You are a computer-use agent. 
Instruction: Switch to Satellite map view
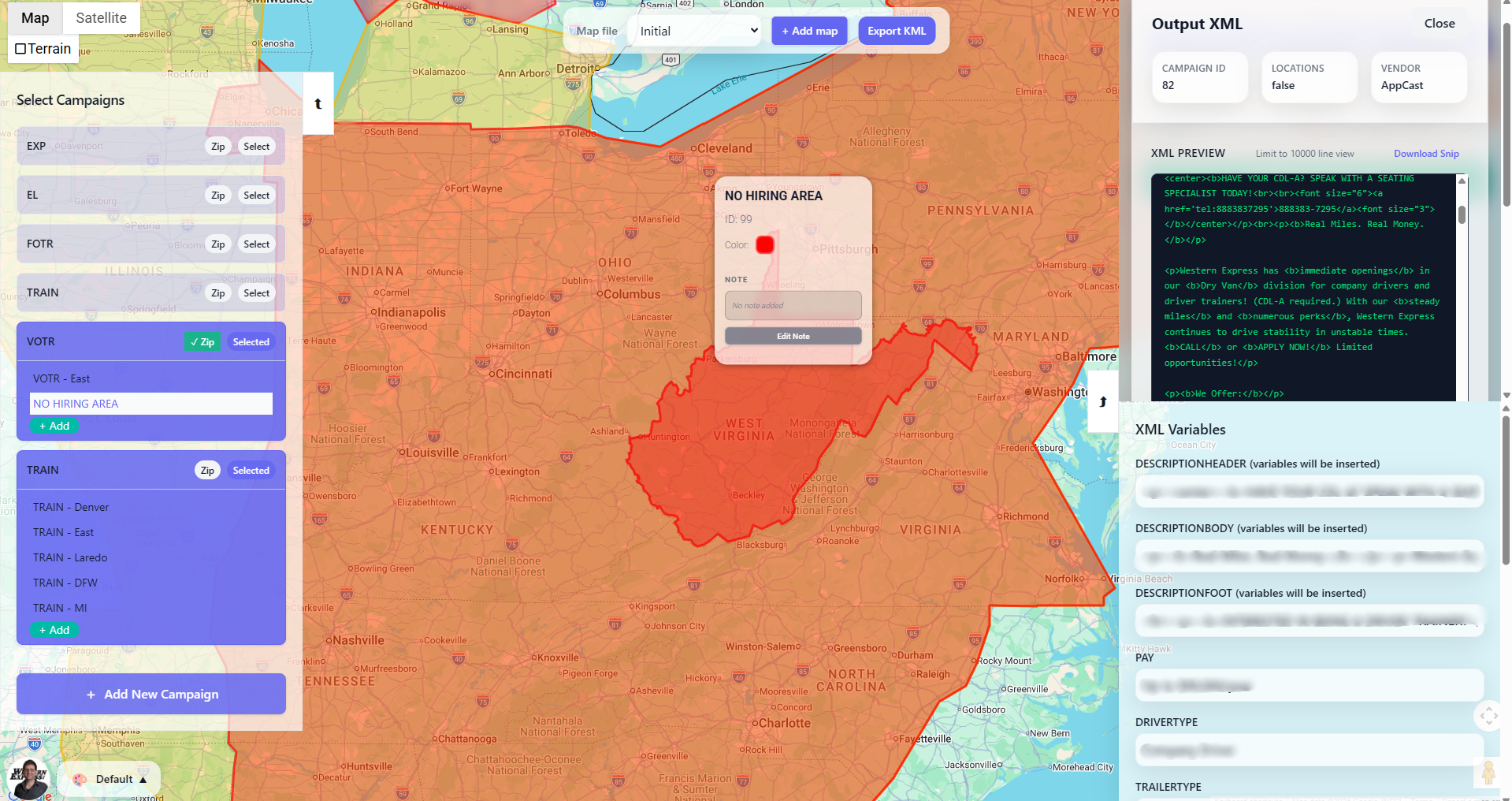(101, 18)
